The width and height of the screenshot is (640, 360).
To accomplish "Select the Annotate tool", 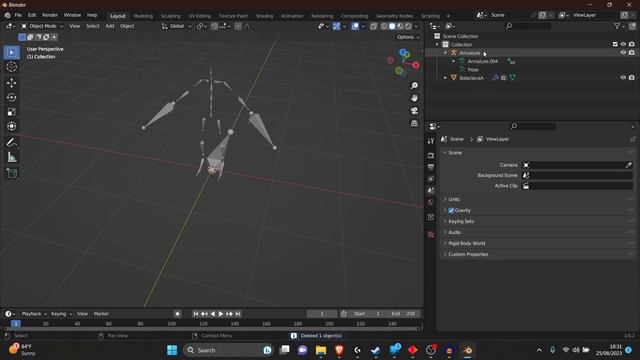I will tap(11, 142).
